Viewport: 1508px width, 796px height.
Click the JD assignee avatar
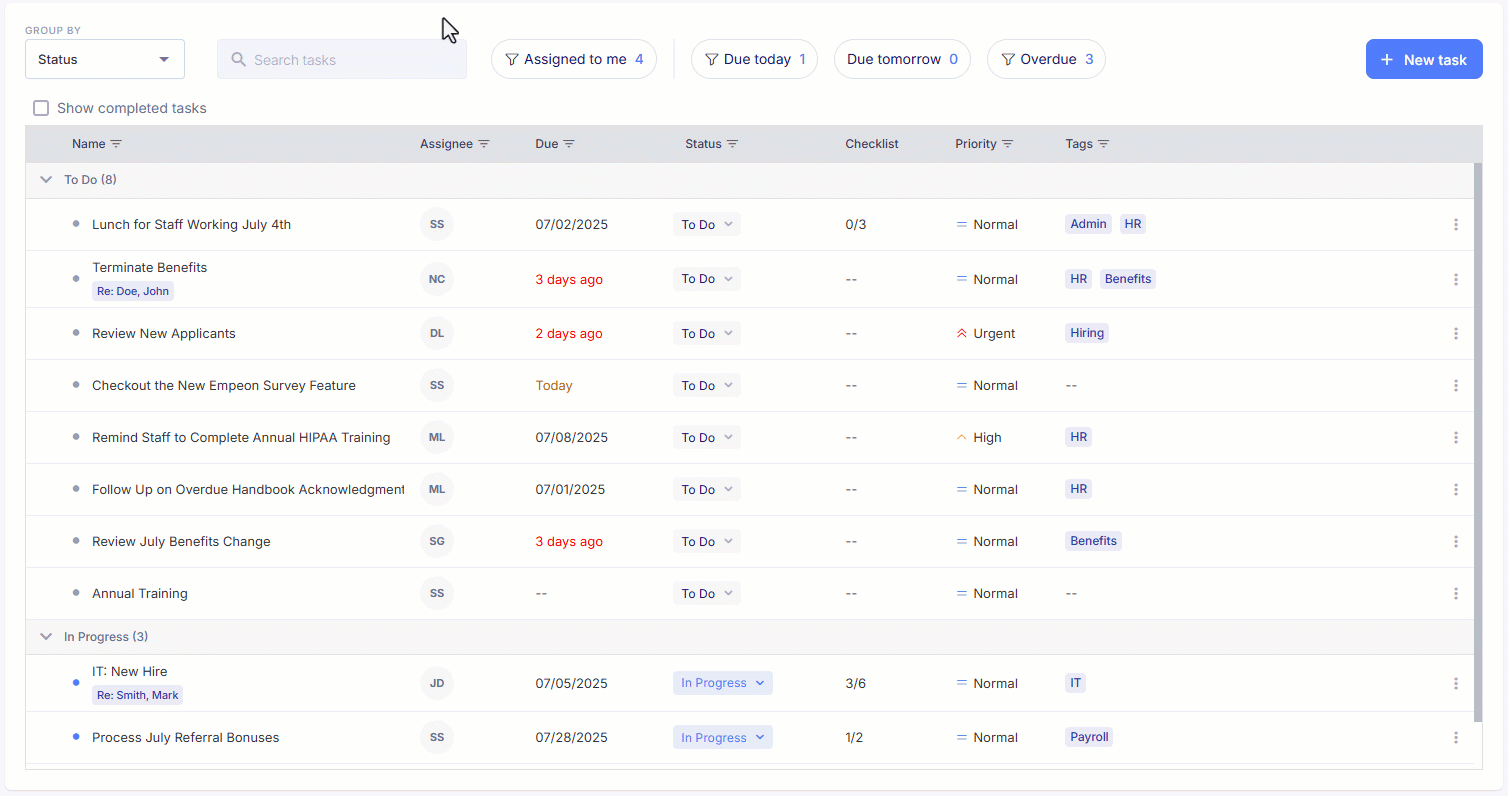[x=437, y=683]
